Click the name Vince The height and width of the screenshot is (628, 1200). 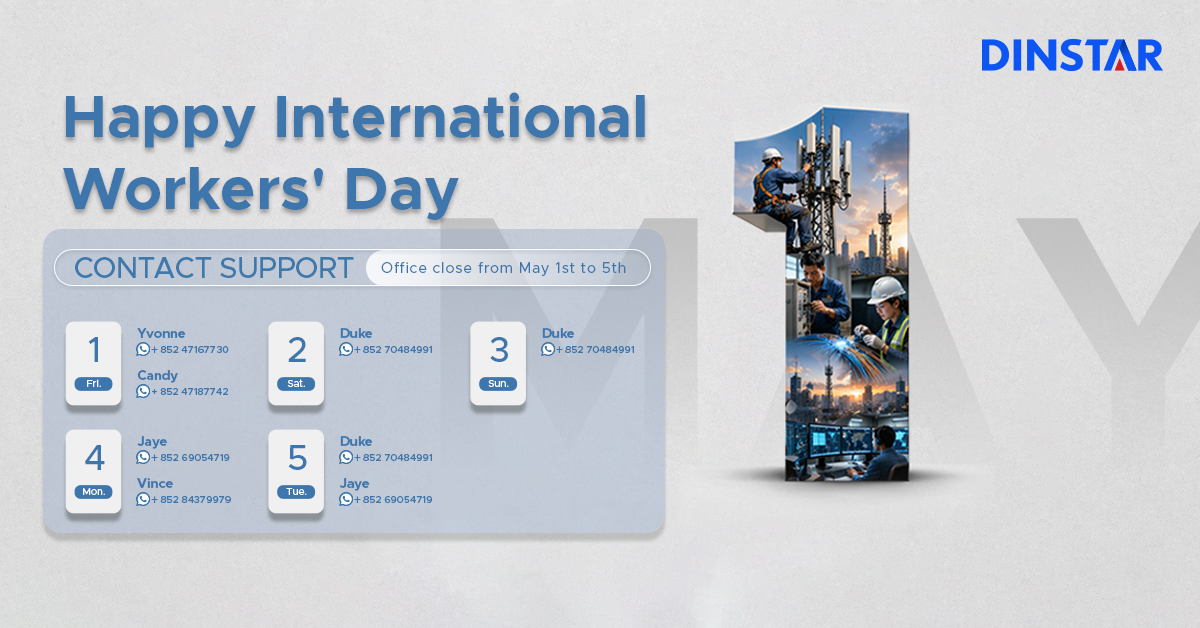pyautogui.click(x=155, y=483)
